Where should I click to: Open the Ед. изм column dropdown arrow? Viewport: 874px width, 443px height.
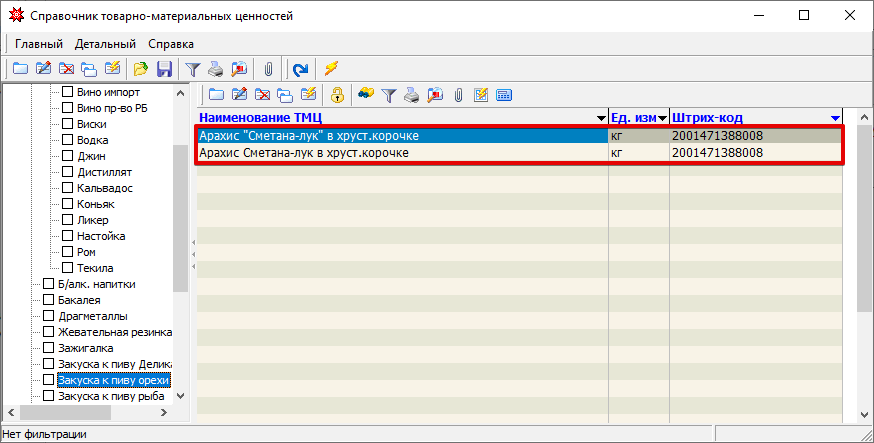point(662,118)
